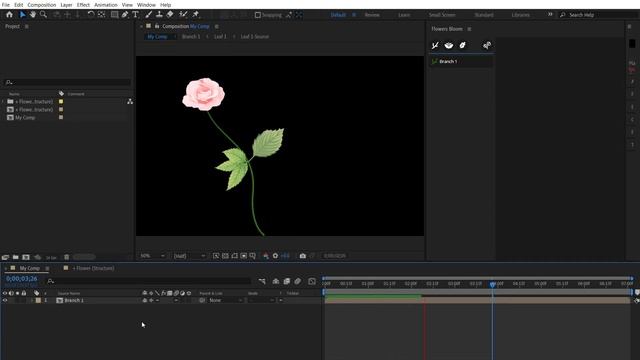Enable the Snapping checkbox

[x=258, y=15]
